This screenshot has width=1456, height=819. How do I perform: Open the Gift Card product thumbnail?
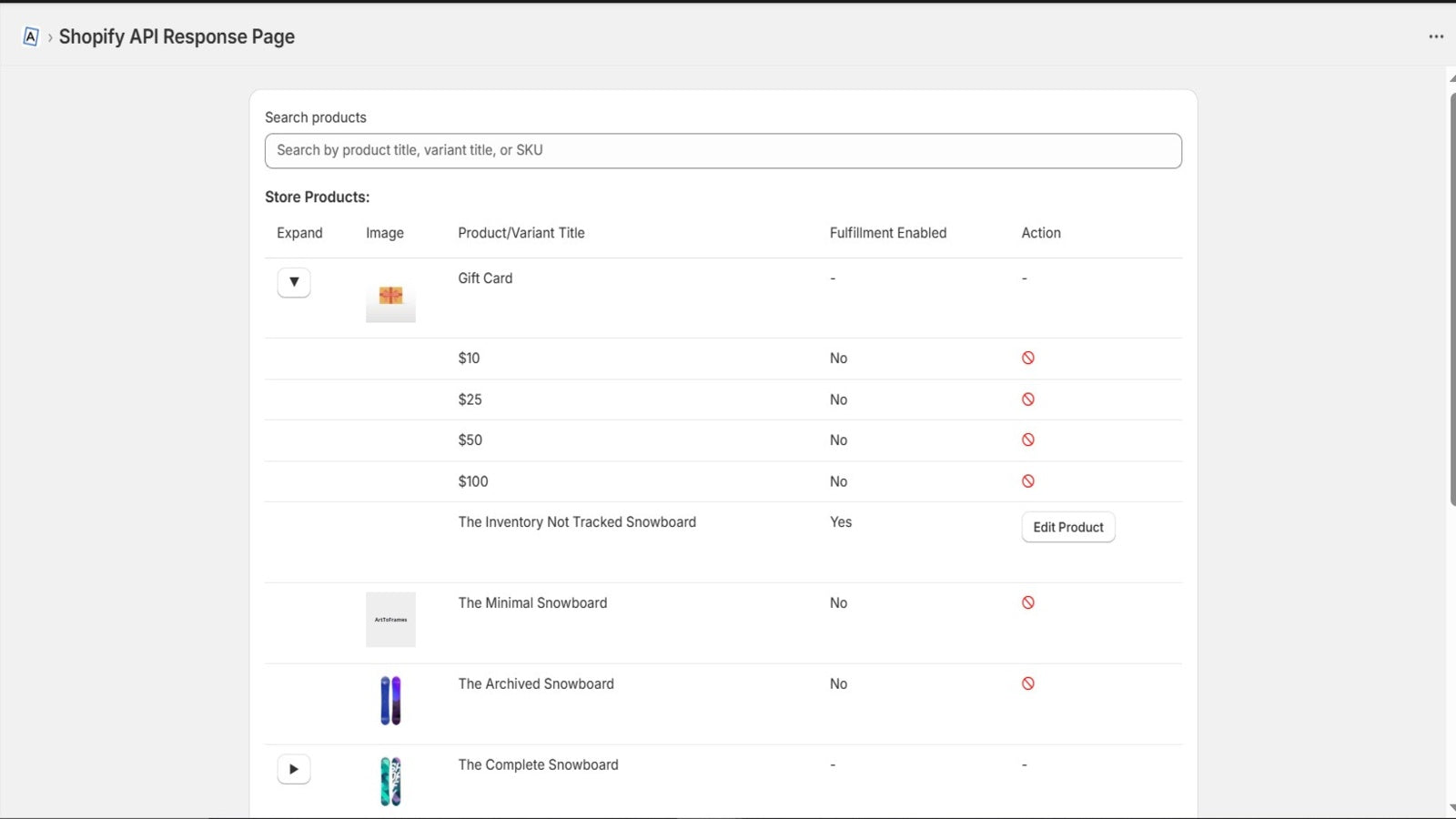(390, 296)
